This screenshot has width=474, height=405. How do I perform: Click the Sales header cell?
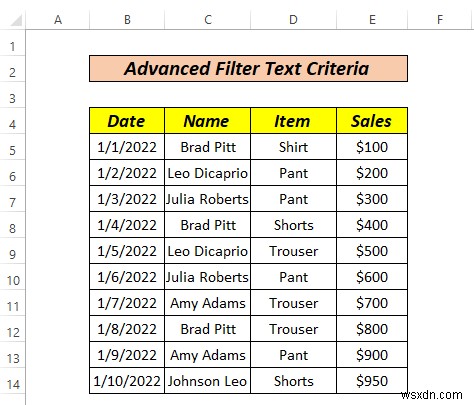[x=372, y=121]
